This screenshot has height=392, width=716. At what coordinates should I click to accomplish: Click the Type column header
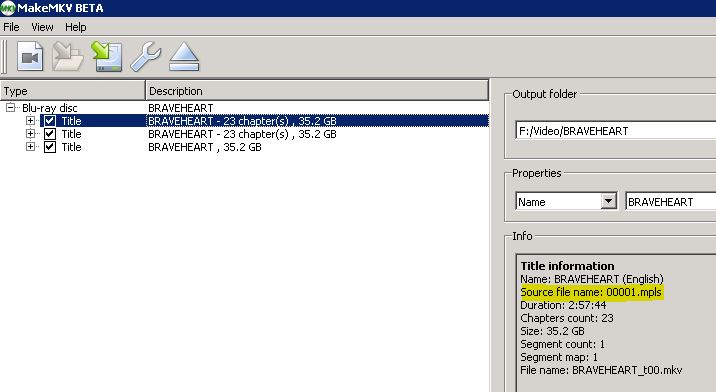point(73,90)
